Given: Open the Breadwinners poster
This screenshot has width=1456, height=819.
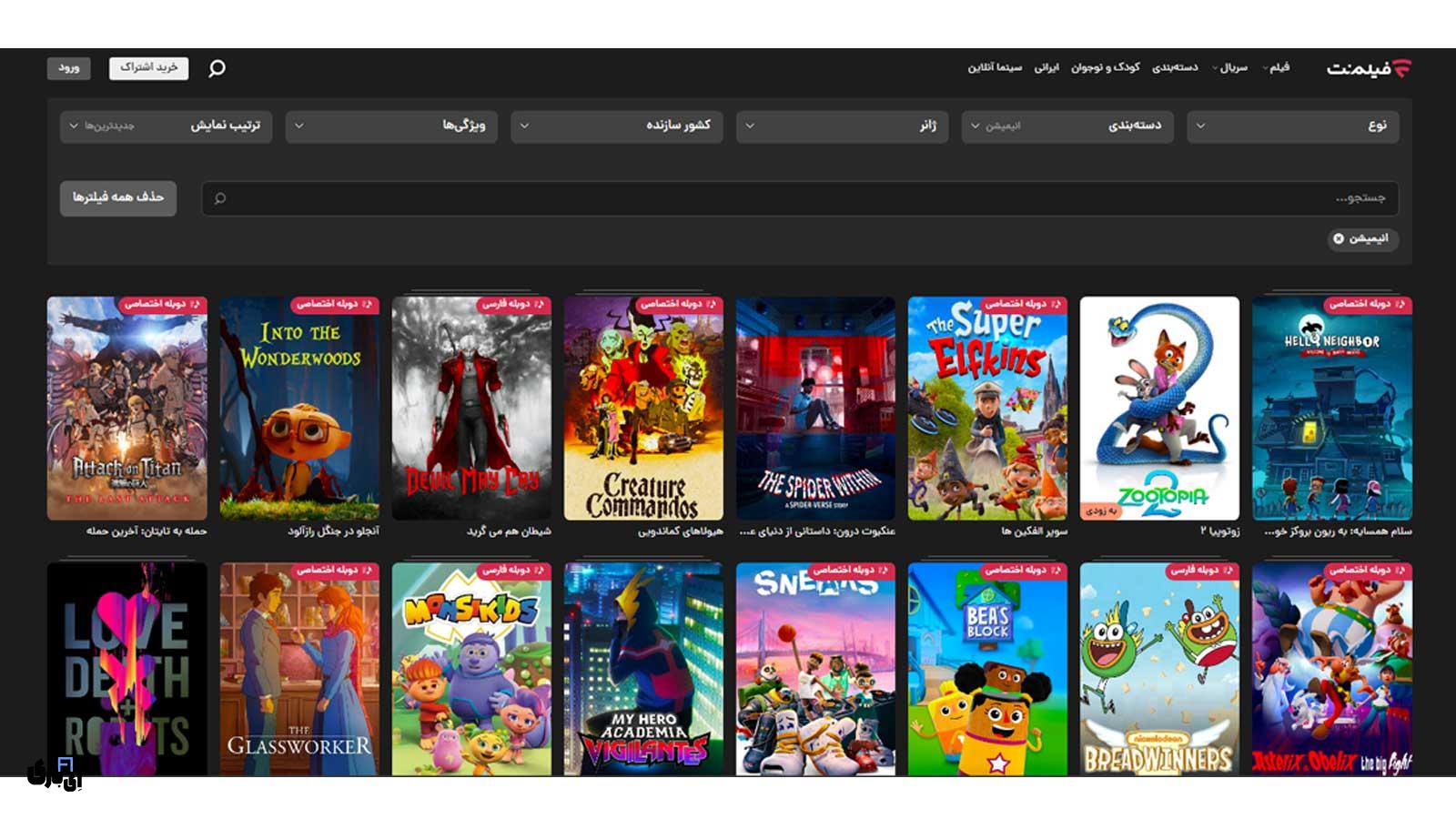Looking at the screenshot, I should pos(1159,669).
